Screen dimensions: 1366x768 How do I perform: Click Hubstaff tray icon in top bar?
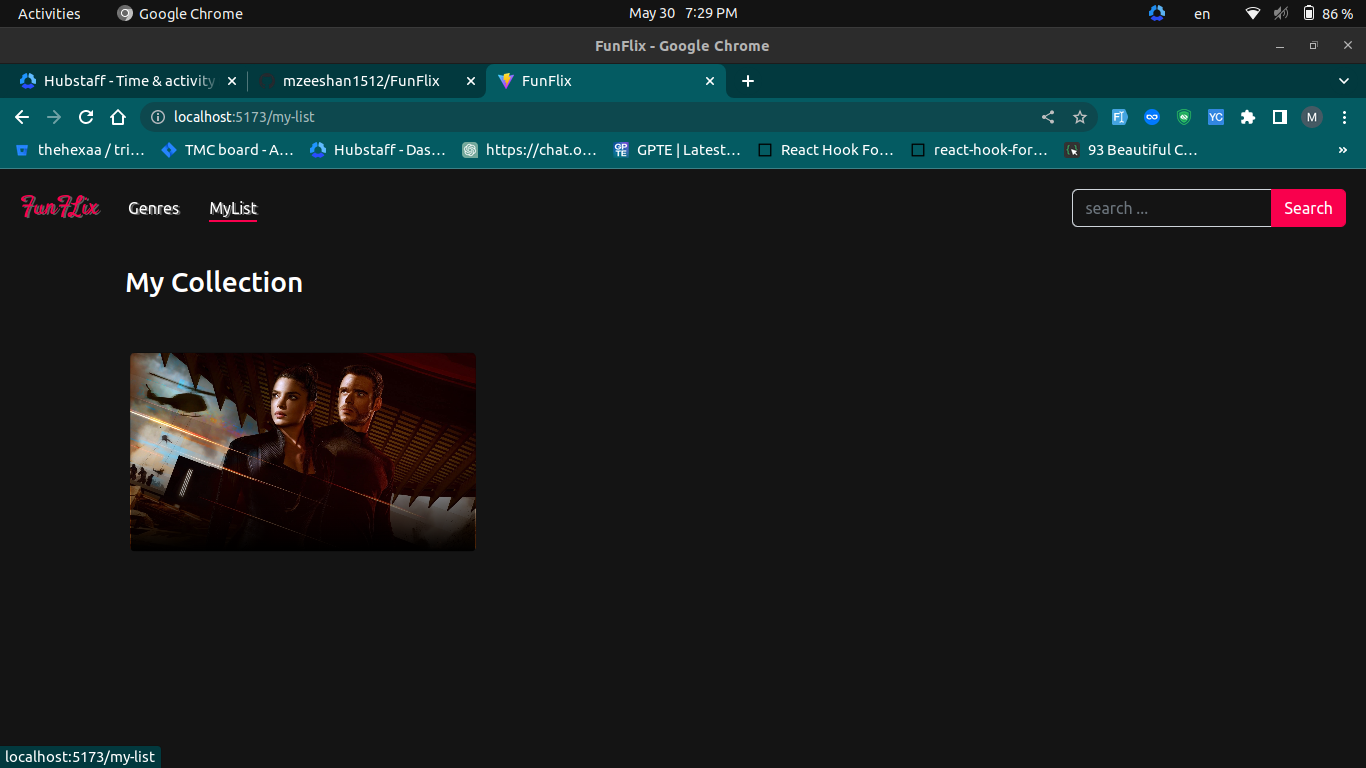tap(1157, 13)
